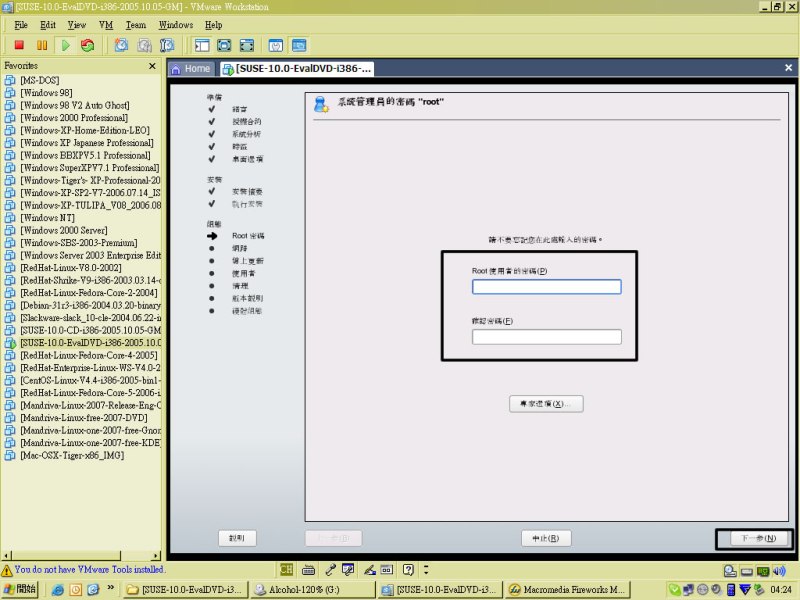Select [MS-DOS] in Favorites

pos(40,80)
